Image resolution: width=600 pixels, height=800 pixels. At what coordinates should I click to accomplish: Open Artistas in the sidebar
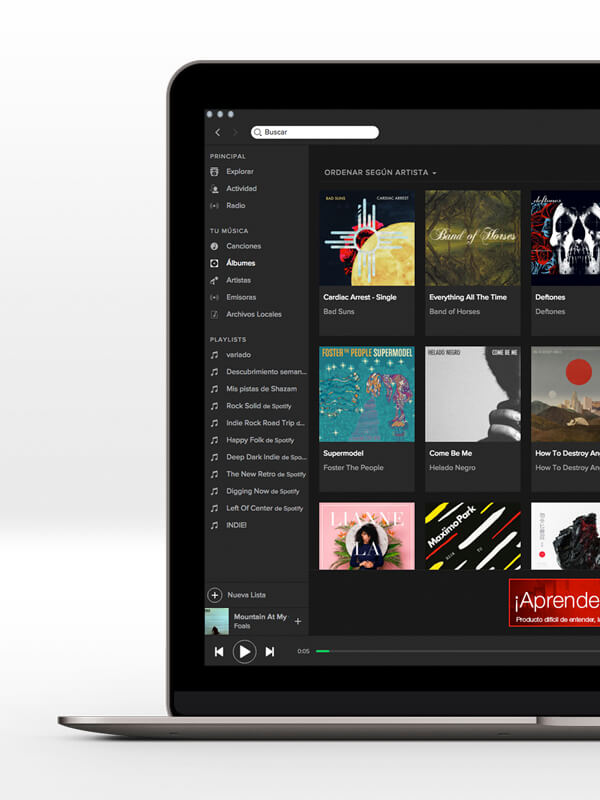click(x=238, y=280)
